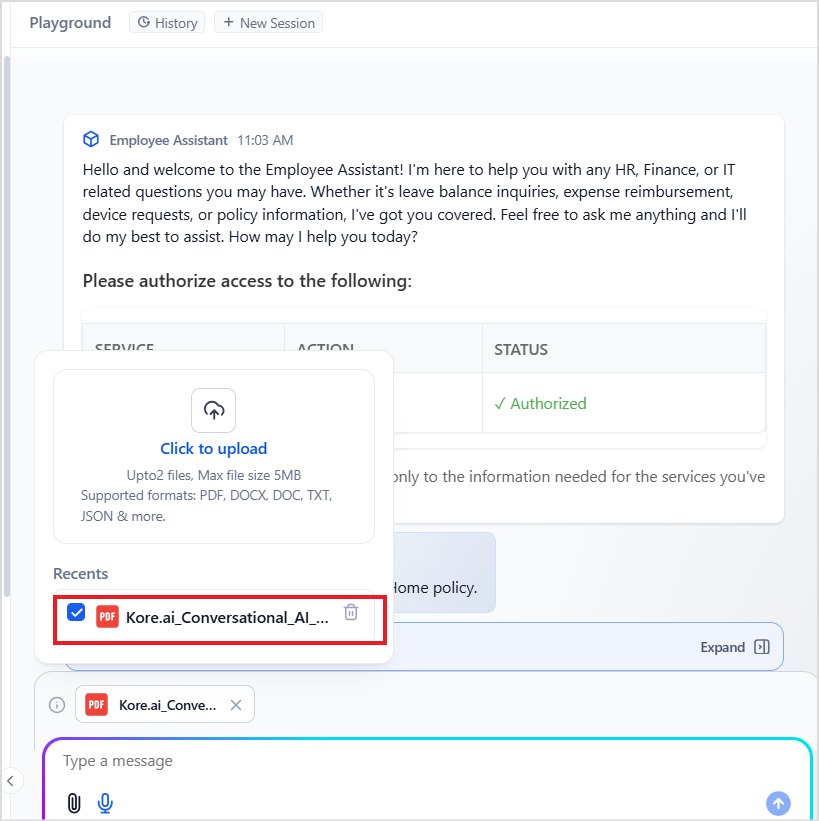Click the red PDF icon in Recents

[x=107, y=617]
